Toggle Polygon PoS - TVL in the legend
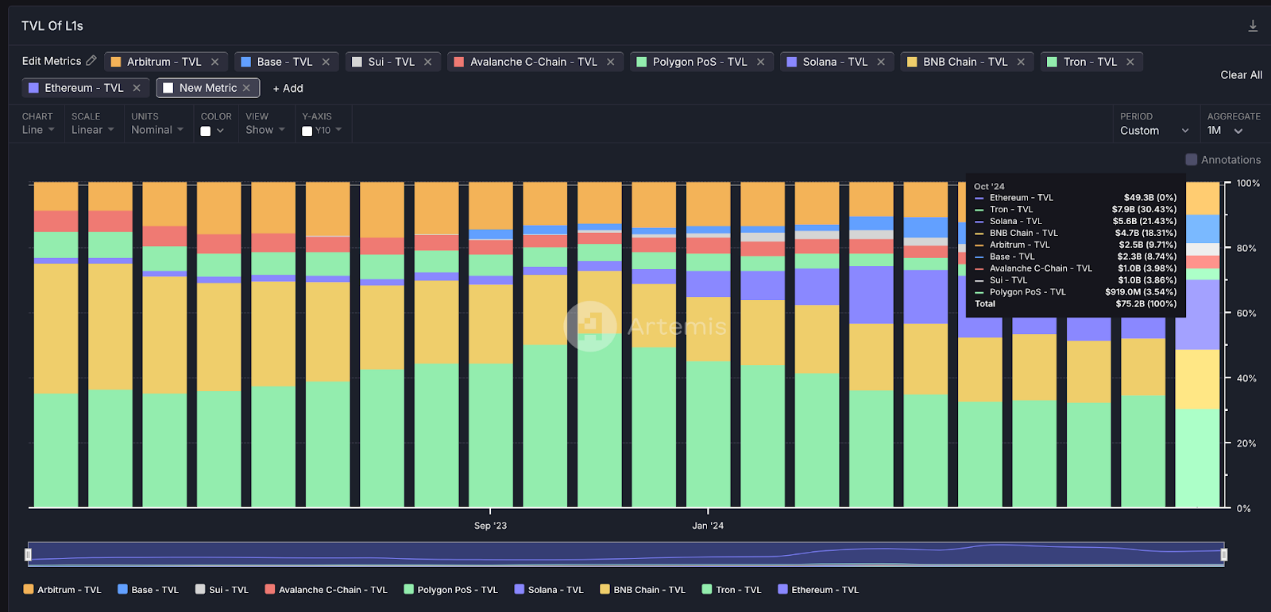The height and width of the screenshot is (612, 1271). 451,589
